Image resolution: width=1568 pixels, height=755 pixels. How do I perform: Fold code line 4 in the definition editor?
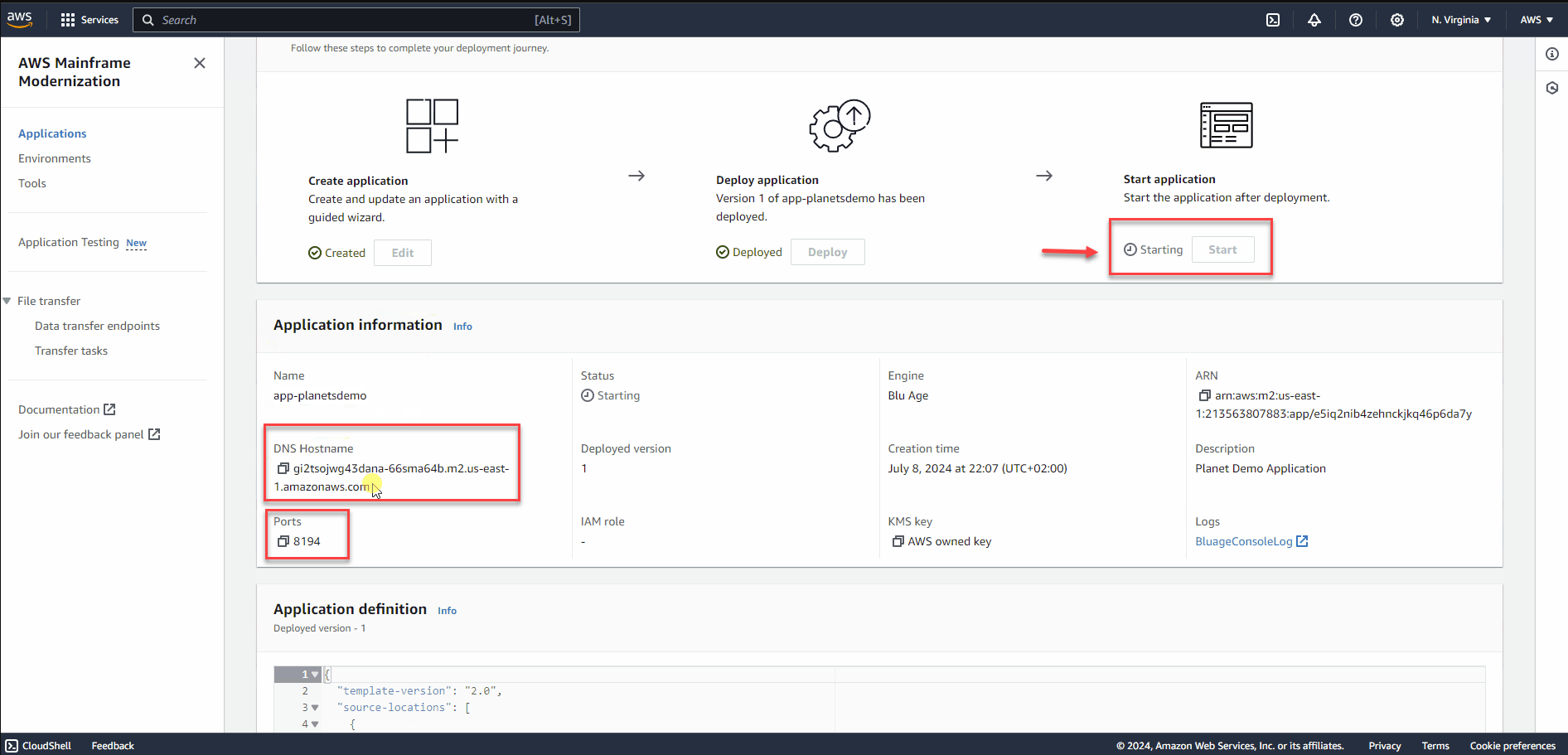click(315, 724)
